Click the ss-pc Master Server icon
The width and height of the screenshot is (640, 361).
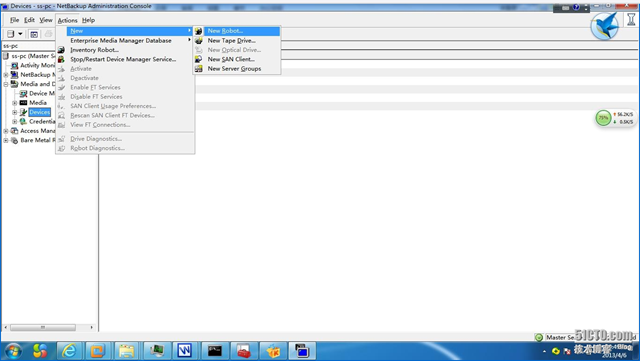6,56
